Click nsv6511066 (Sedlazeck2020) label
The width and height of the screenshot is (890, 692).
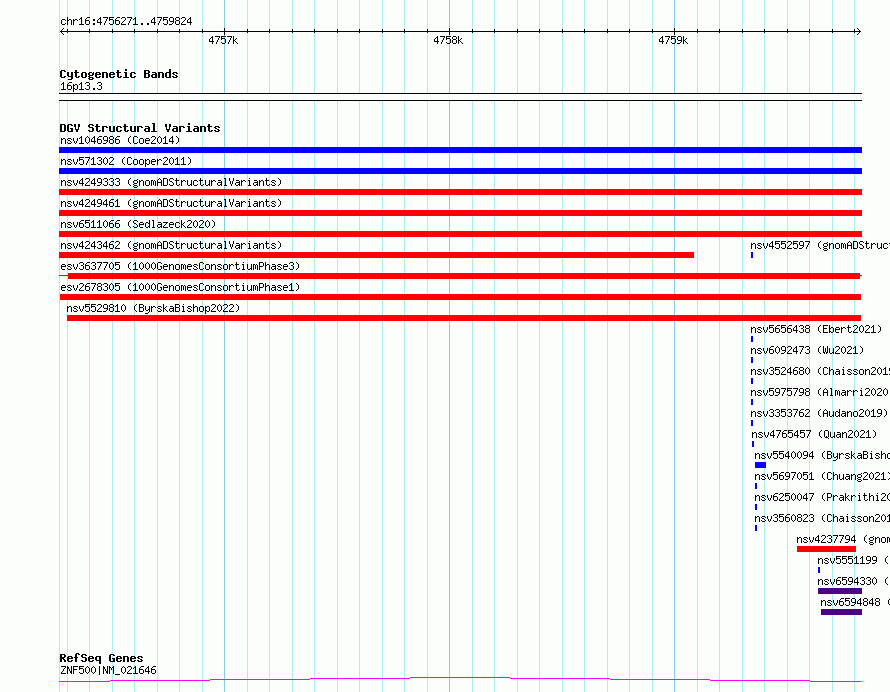(138, 224)
